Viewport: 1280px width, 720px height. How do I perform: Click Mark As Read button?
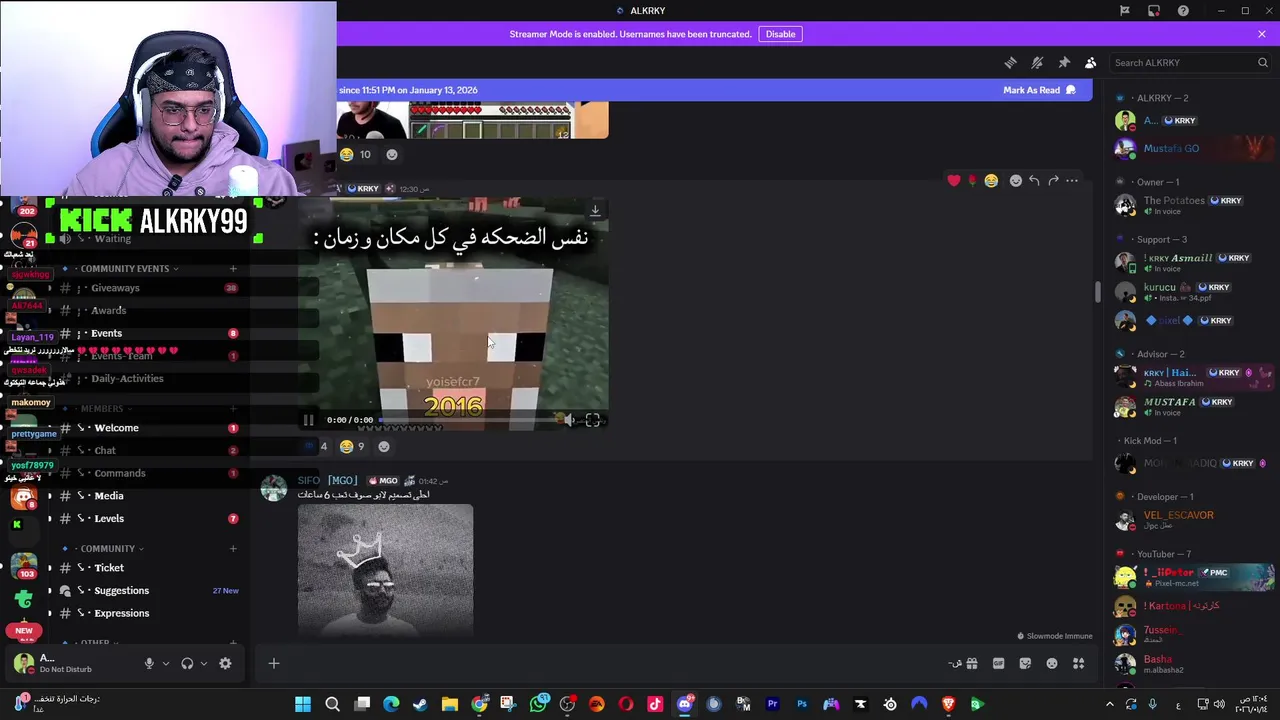[x=1039, y=90]
